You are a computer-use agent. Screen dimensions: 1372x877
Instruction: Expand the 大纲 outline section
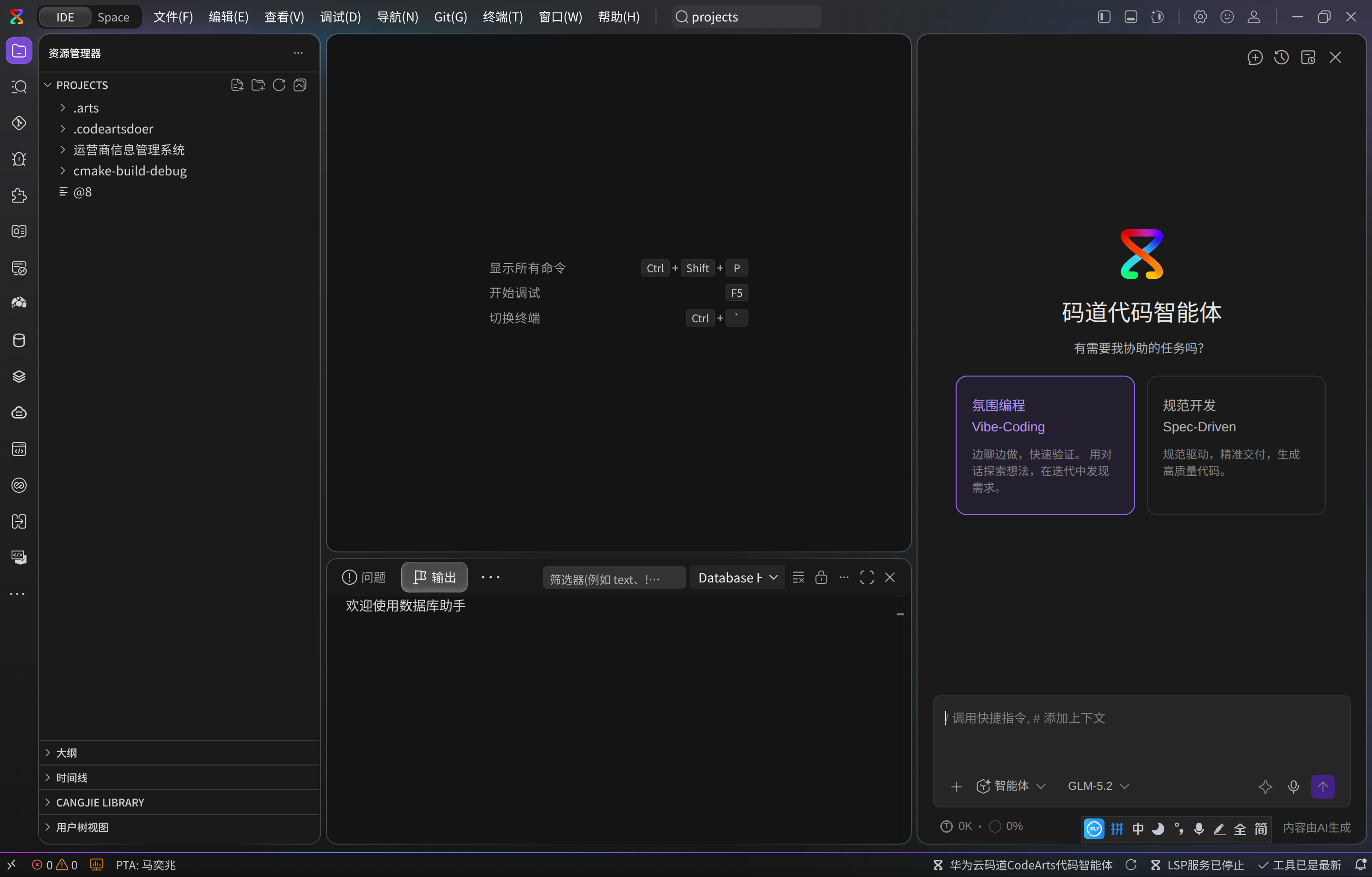pos(179,753)
